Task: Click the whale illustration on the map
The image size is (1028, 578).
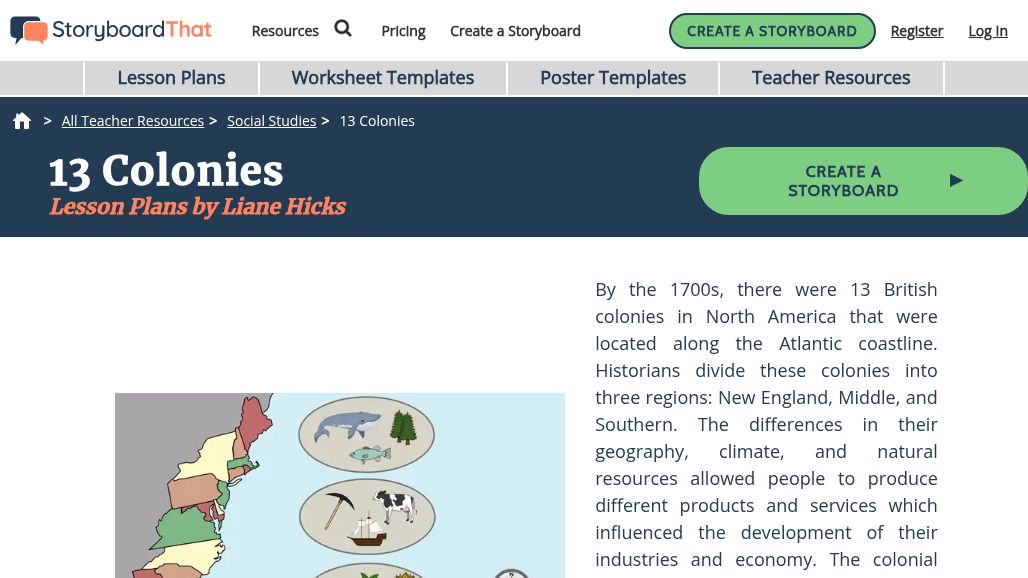Action: point(345,425)
